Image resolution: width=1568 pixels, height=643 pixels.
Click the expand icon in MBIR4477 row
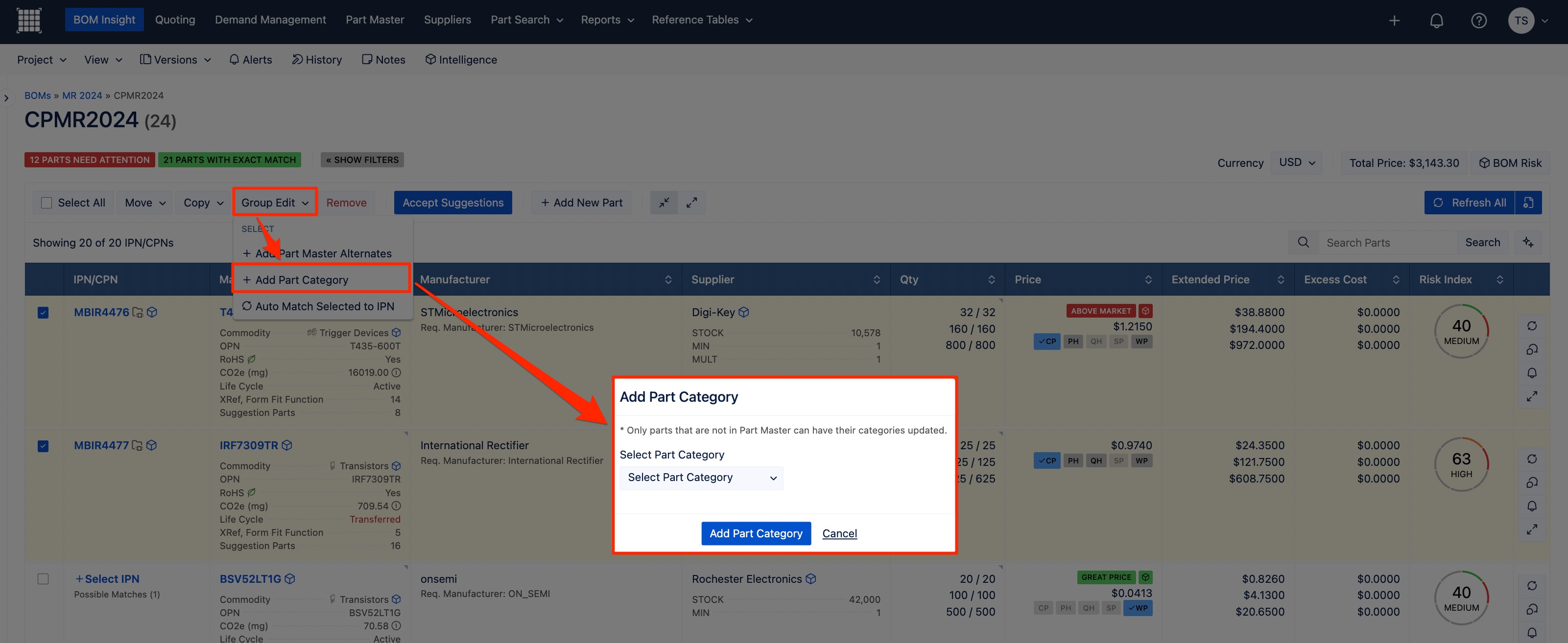tap(1532, 529)
